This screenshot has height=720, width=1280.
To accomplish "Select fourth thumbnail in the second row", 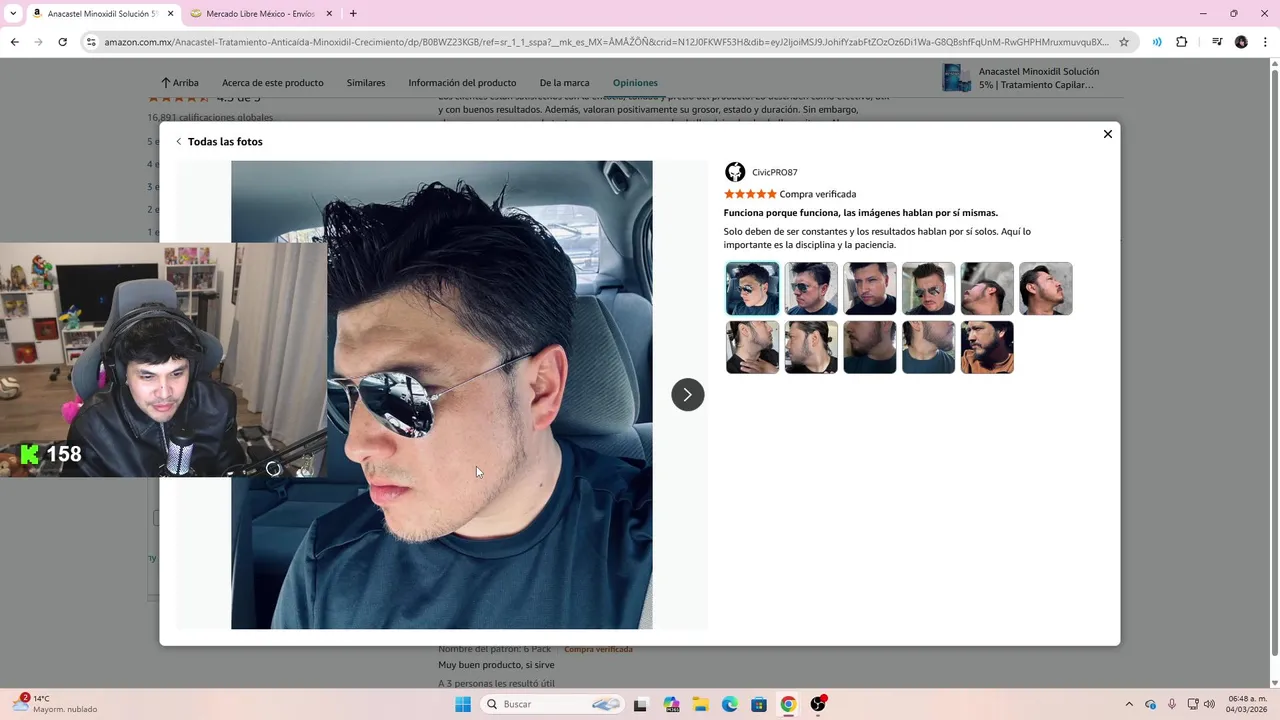I will pyautogui.click(x=928, y=347).
